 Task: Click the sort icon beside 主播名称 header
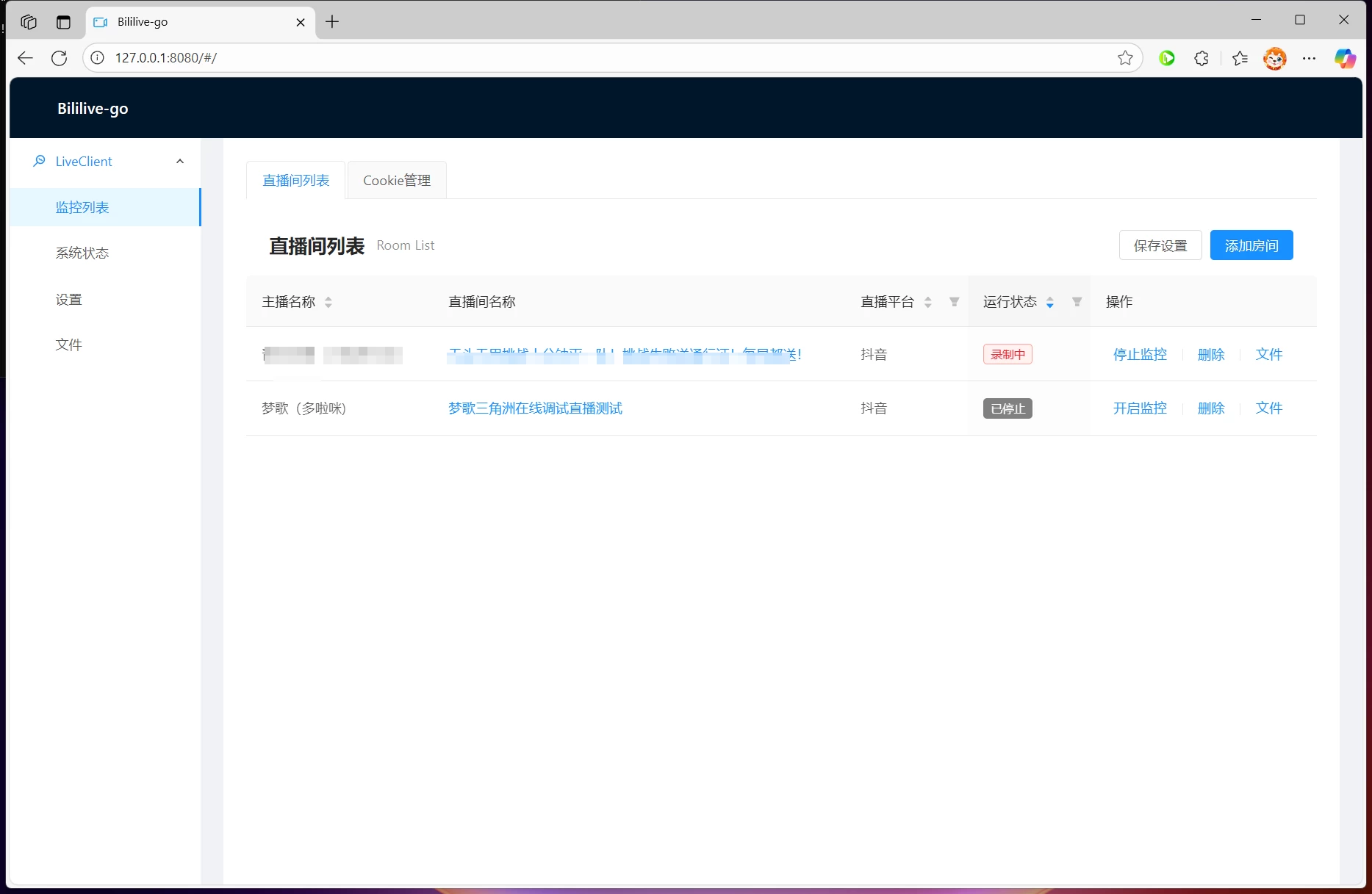(328, 301)
